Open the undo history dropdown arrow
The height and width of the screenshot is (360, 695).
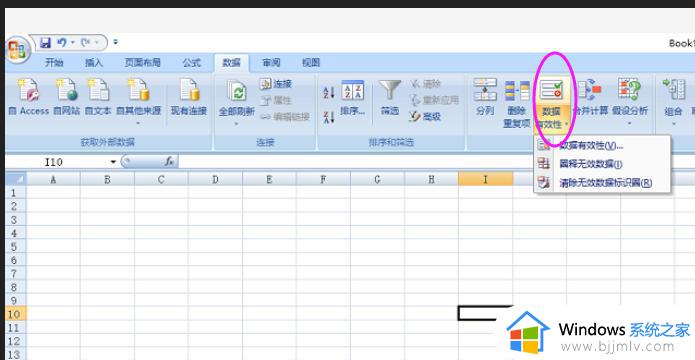point(73,43)
